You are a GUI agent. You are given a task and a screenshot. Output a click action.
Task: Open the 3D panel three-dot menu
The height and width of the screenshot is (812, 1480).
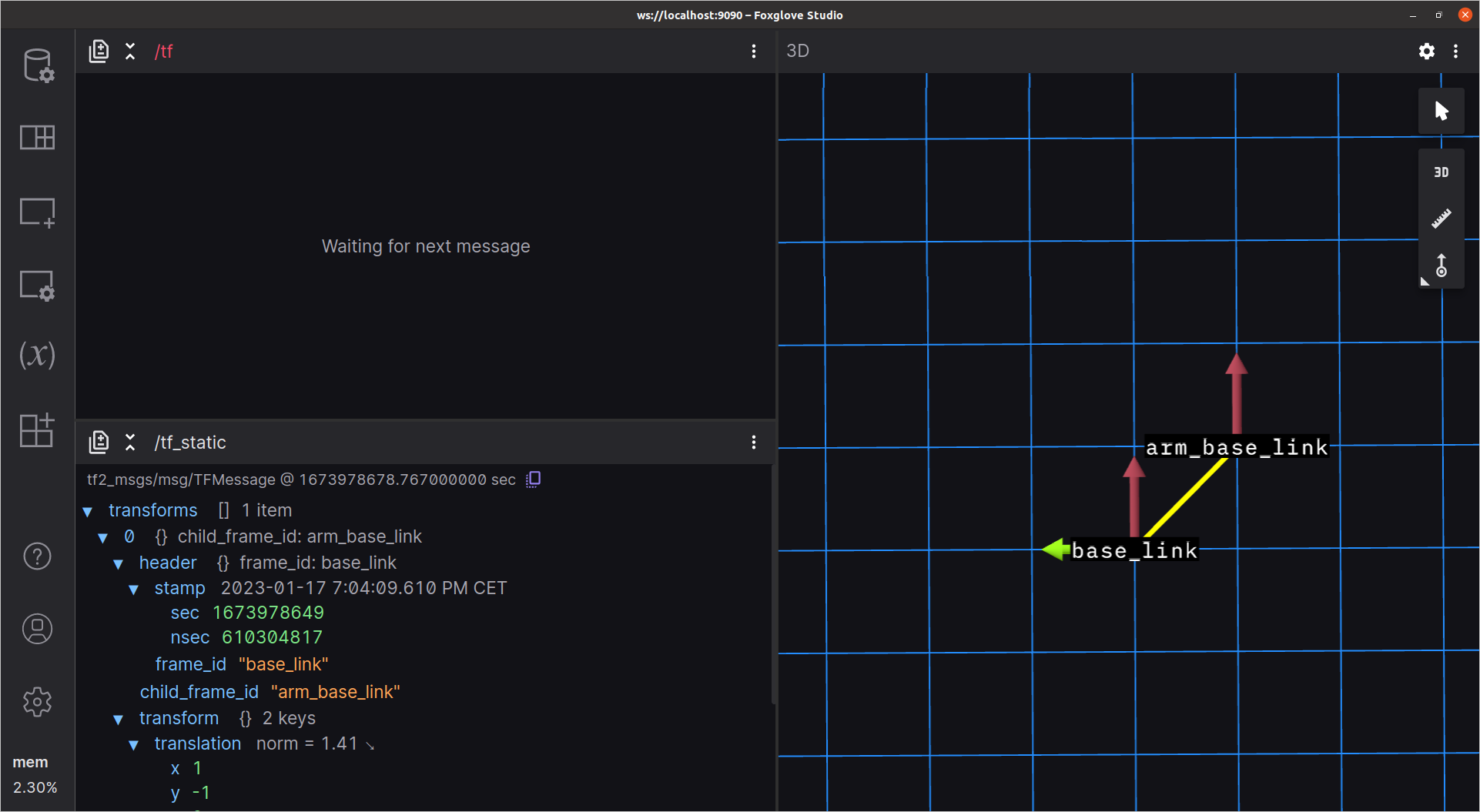tap(1455, 51)
